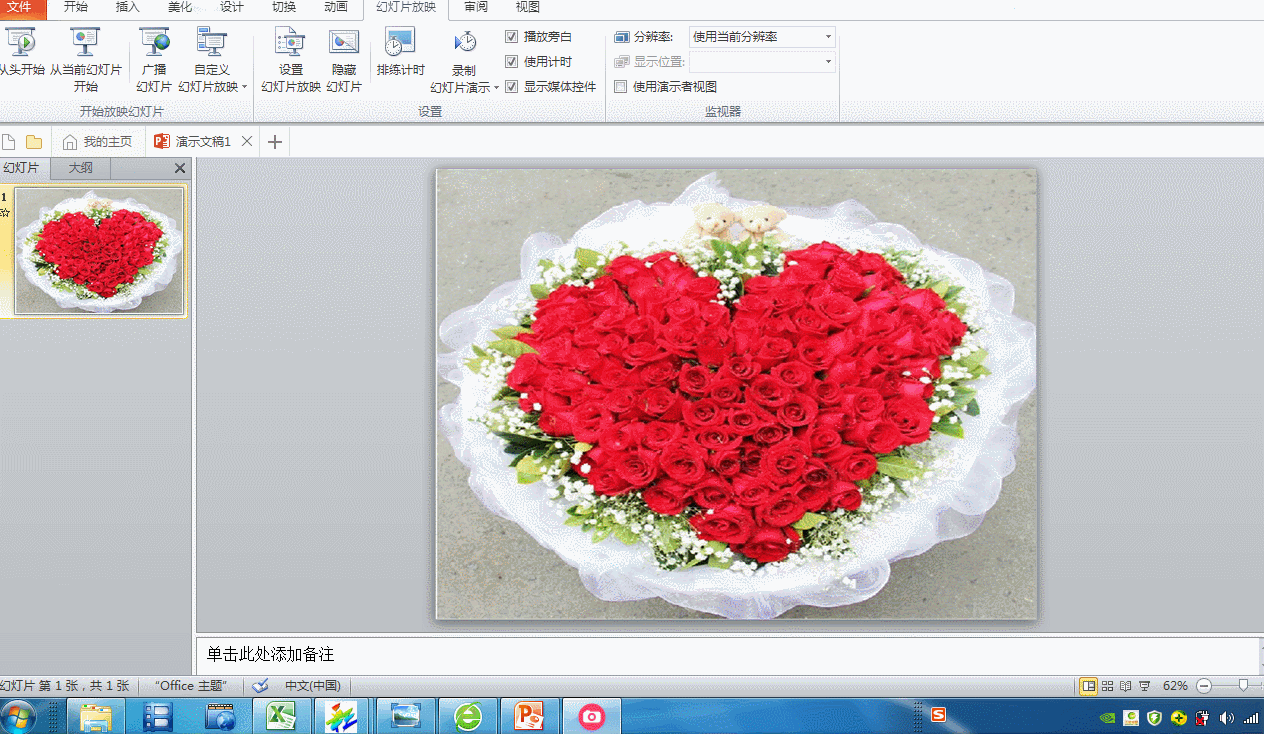Select the Slide Show (幻灯片放映) ribbon tab
This screenshot has height=734, width=1264.
pos(406,8)
